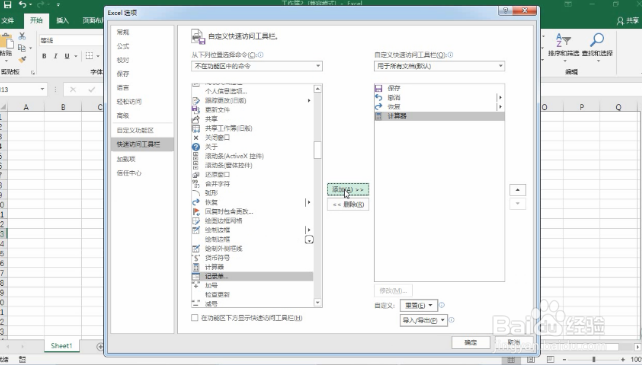The image size is (642, 368).
Task: Open the 高级 options category
Action: [x=123, y=115]
